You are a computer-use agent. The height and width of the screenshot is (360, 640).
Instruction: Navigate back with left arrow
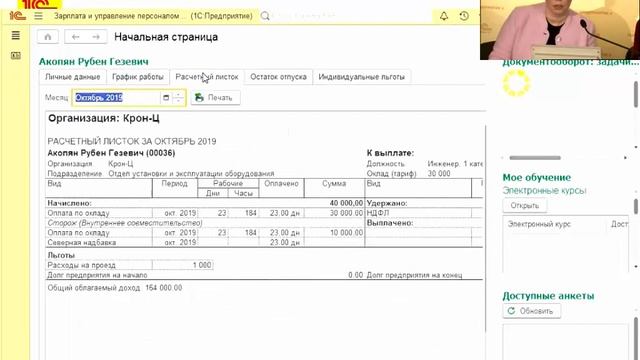point(76,37)
